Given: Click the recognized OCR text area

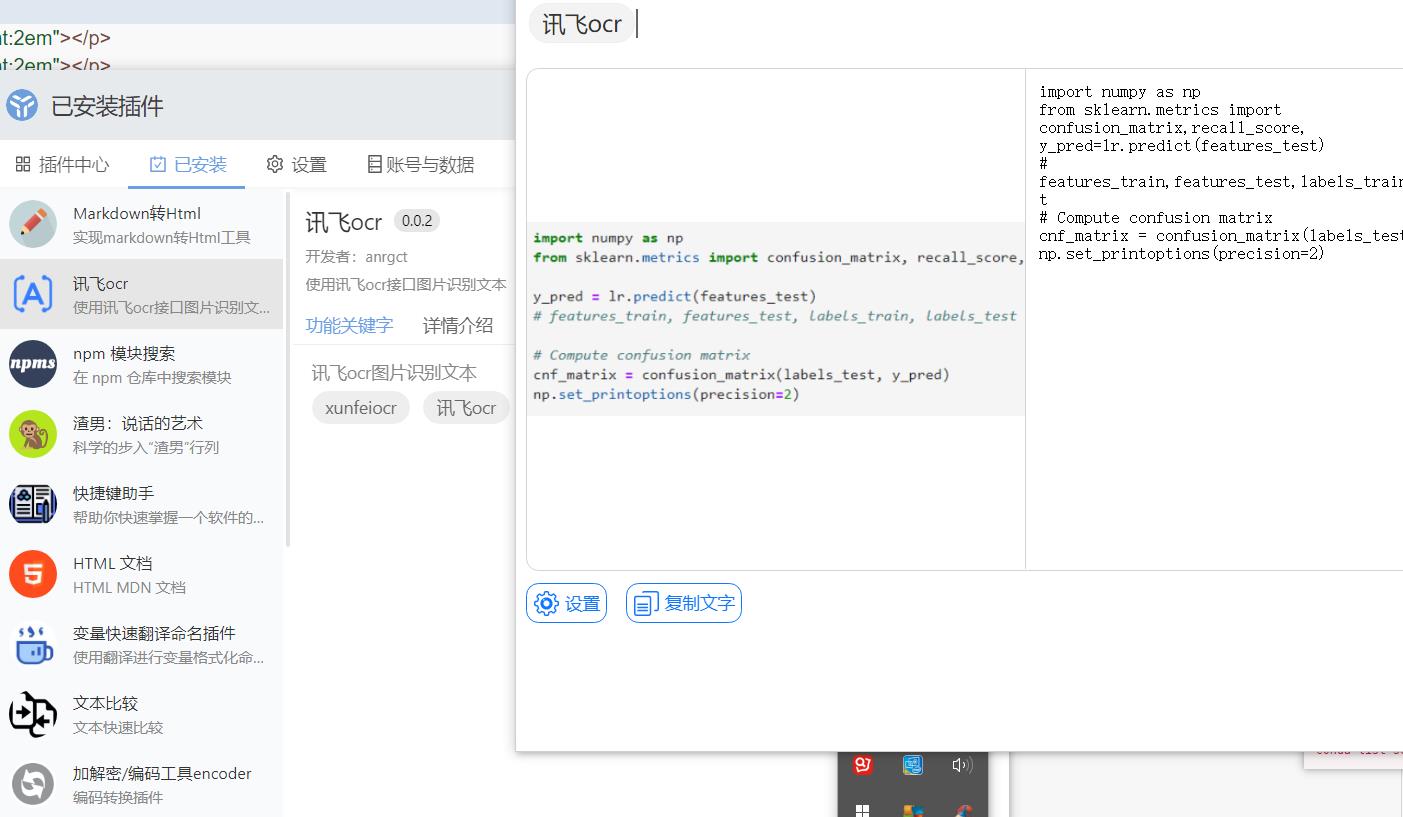Looking at the screenshot, I should [x=1214, y=319].
